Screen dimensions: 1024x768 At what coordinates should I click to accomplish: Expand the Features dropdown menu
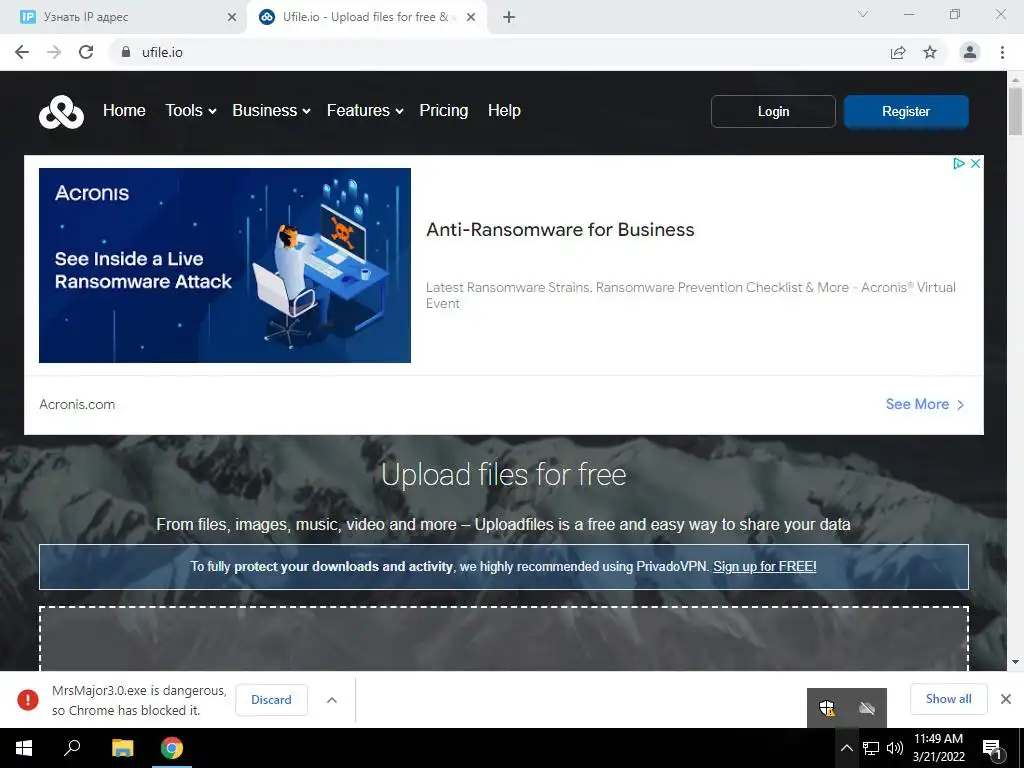(365, 110)
